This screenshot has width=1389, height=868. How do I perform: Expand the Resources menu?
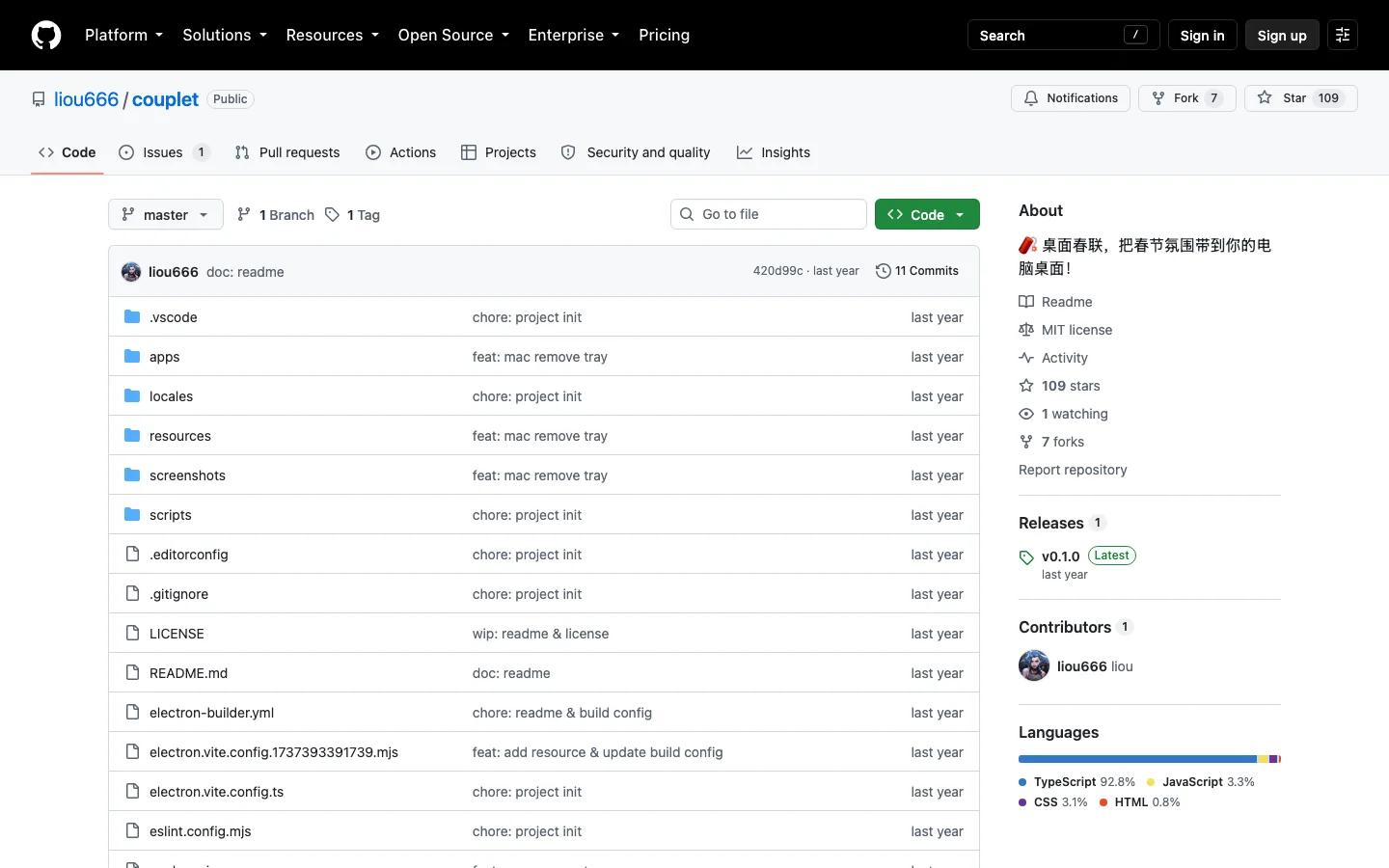click(x=332, y=36)
